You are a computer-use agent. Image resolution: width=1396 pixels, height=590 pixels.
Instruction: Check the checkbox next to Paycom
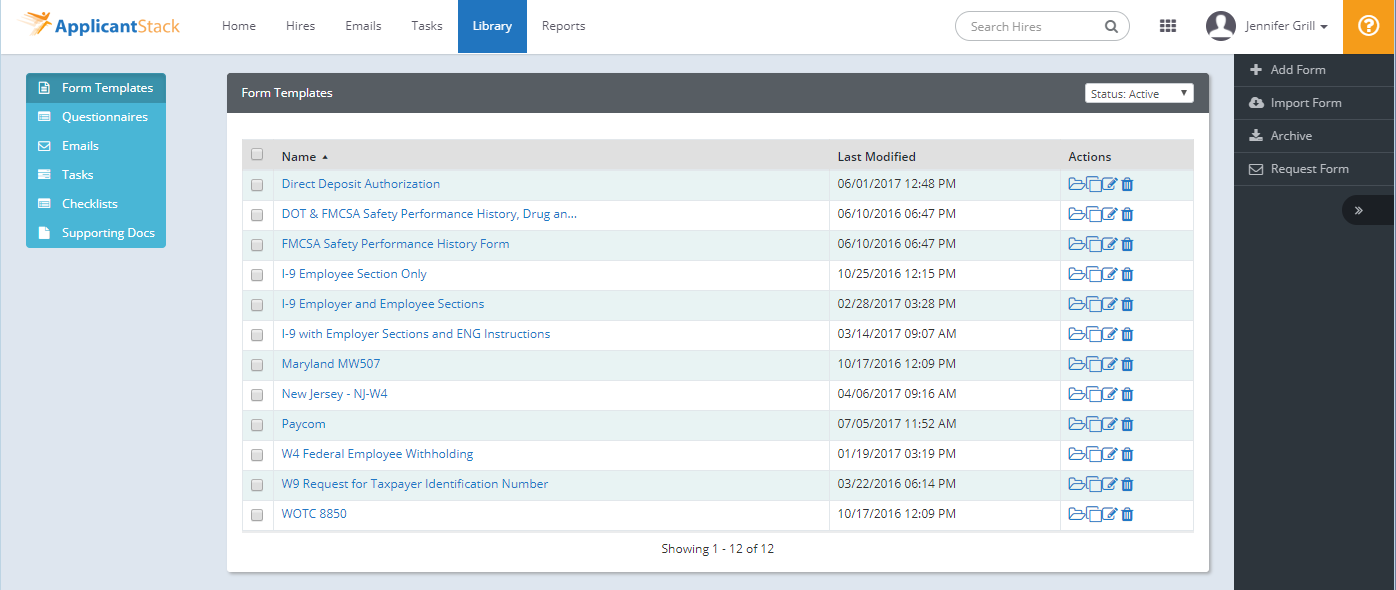click(x=257, y=424)
